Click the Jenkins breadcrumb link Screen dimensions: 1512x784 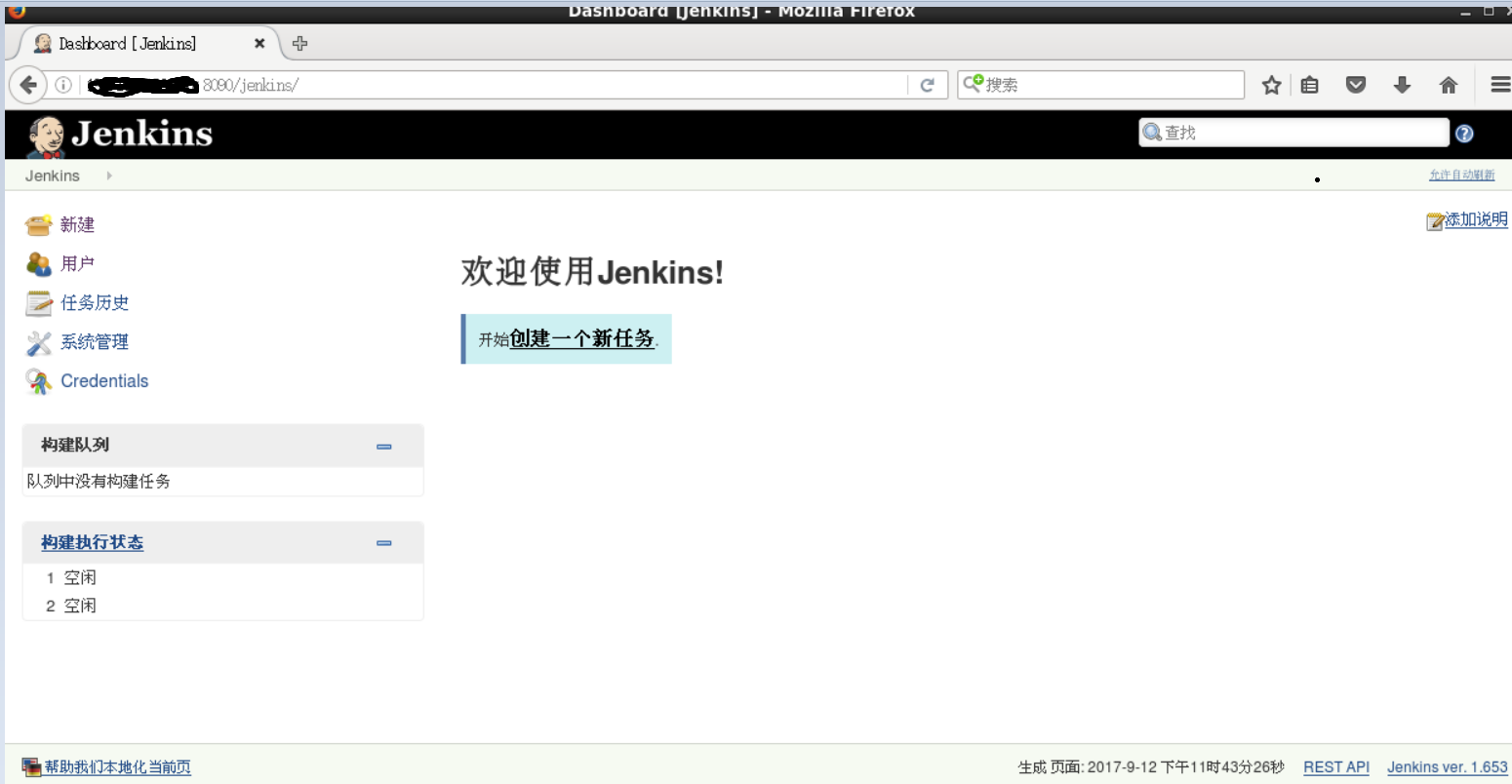click(53, 176)
